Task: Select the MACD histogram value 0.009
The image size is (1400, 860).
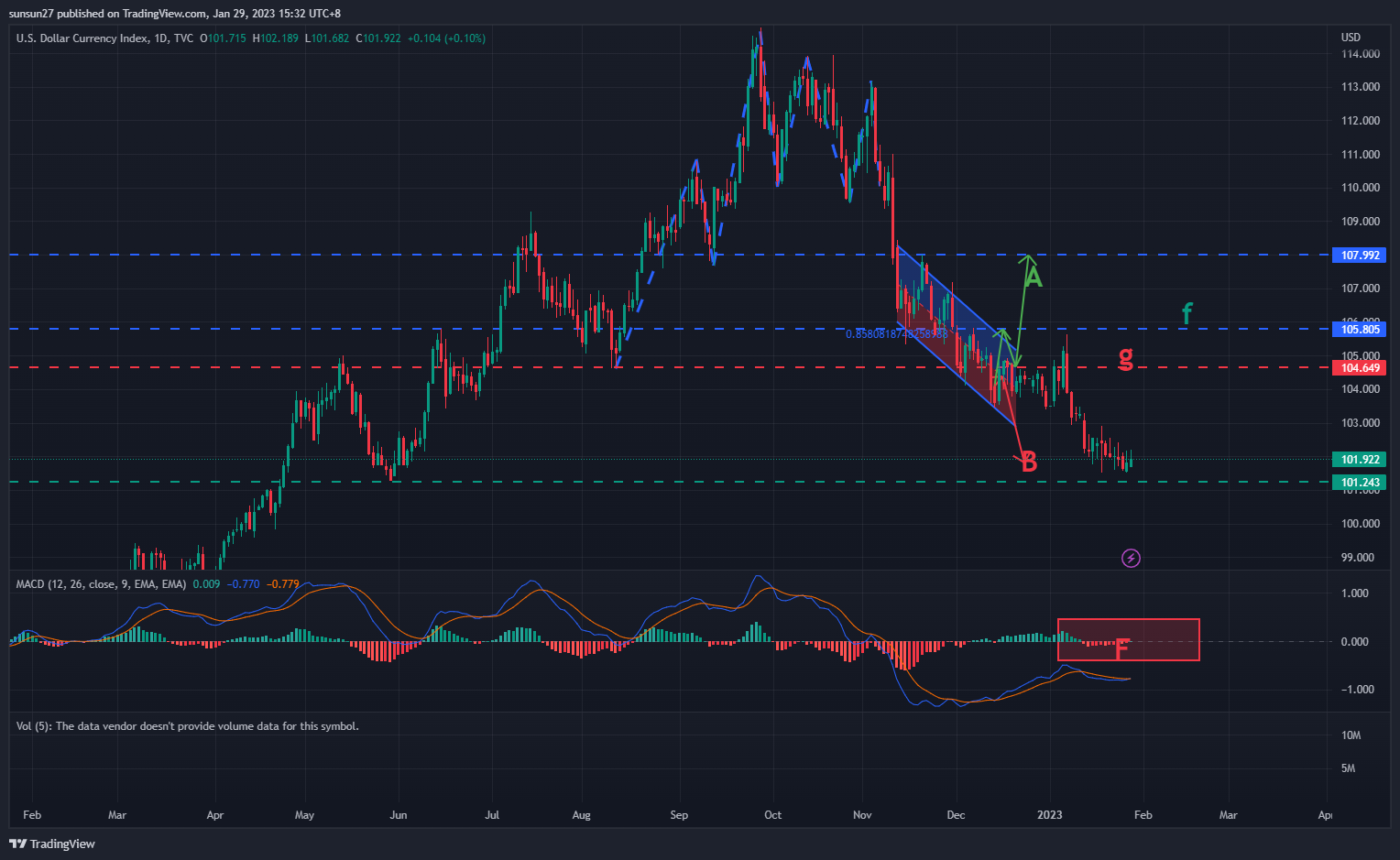Action: pos(206,583)
